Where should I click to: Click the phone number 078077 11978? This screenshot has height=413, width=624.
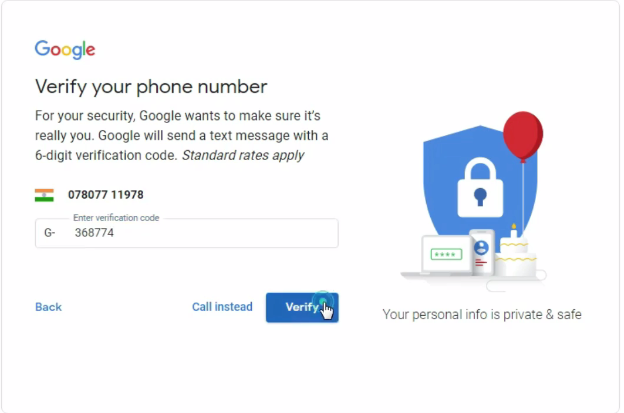pyautogui.click(x=105, y=195)
